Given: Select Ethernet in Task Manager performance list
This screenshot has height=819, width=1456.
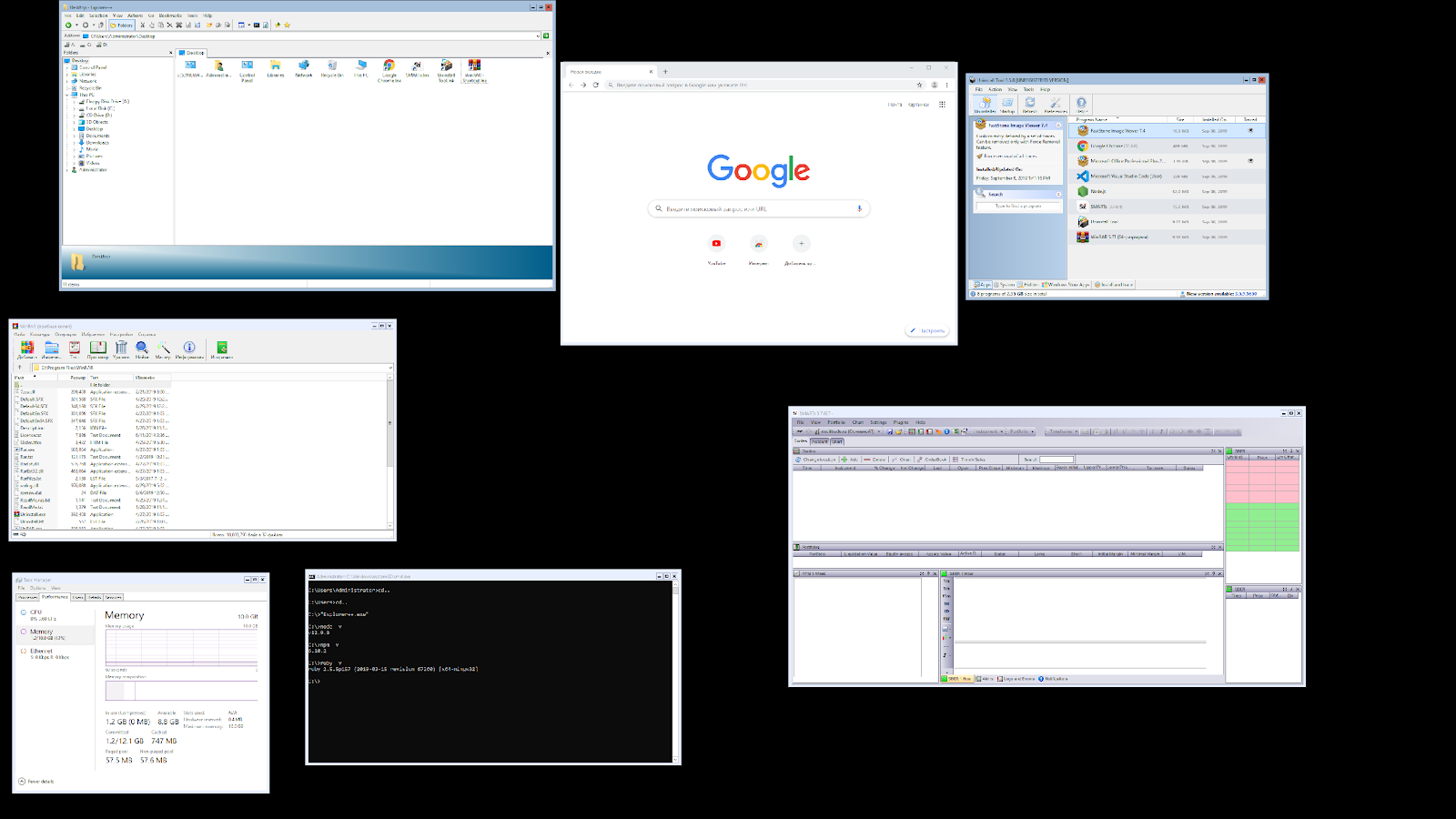Looking at the screenshot, I should pyautogui.click(x=41, y=652).
